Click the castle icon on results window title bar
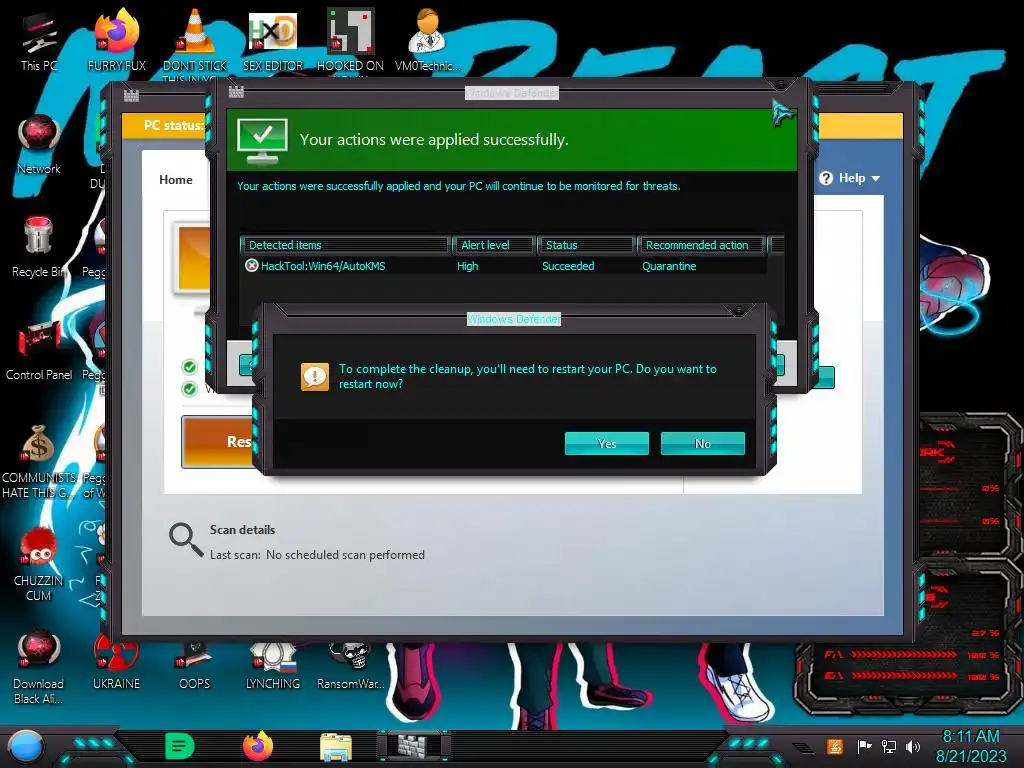The image size is (1024, 768). (236, 91)
